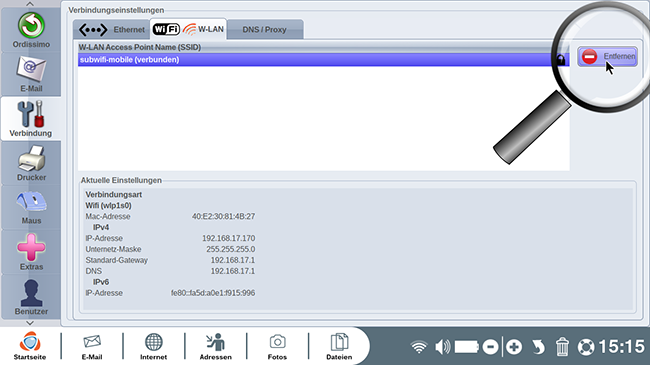Open the Ordissimo settings icon
This screenshot has height=365, width=650.
click(x=31, y=30)
